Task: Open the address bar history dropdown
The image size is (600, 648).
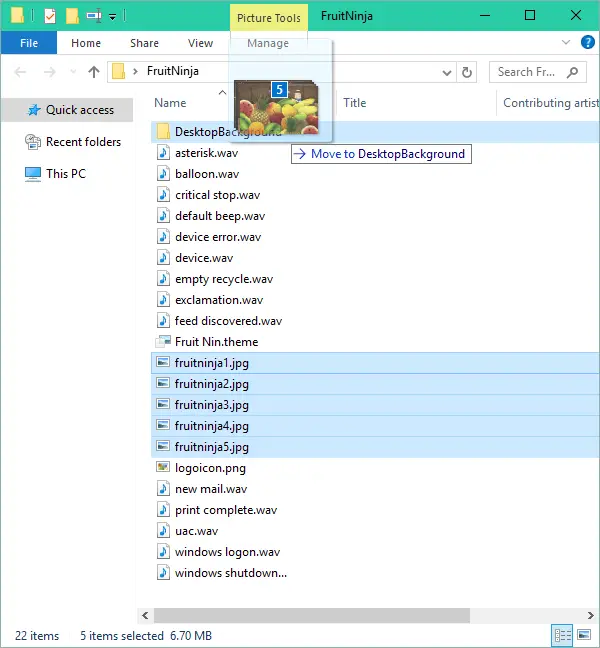Action: 447,73
